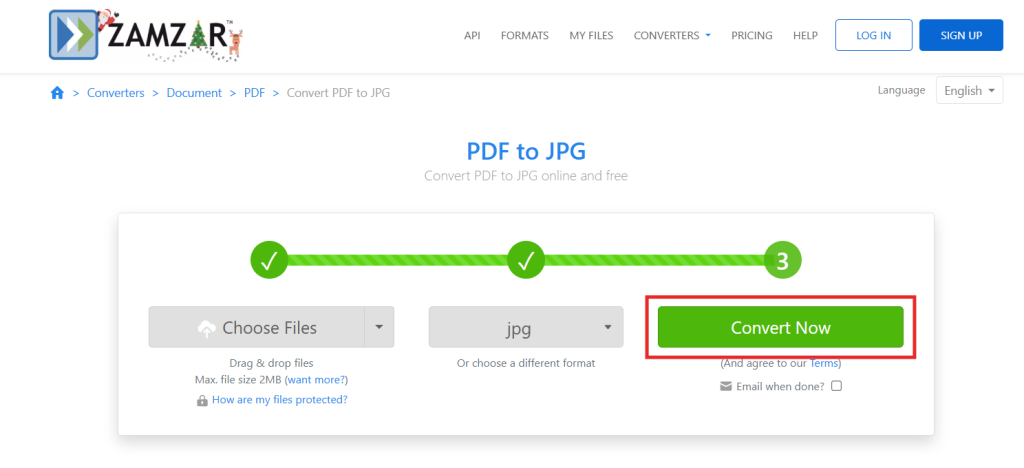
Task: Click 'Convert PDF to JPG online and free' subtitle
Action: (526, 176)
